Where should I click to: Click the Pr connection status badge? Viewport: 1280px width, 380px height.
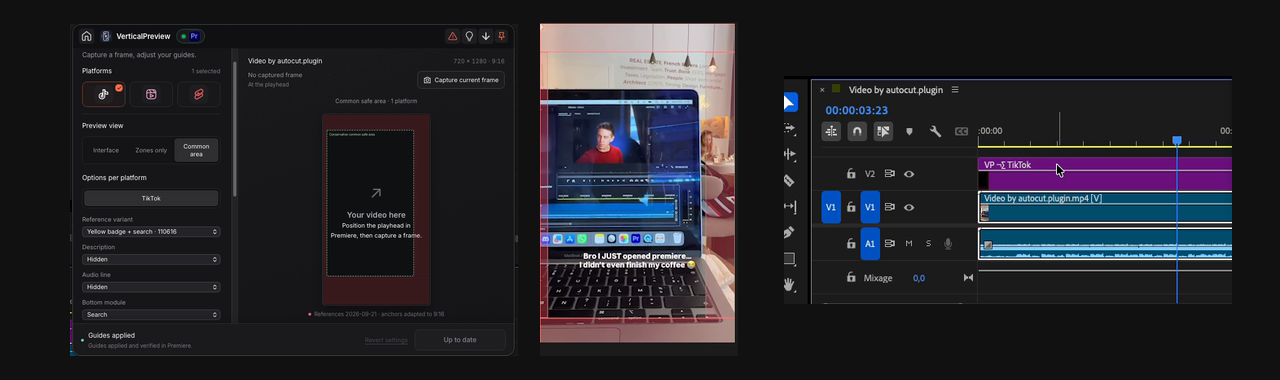pos(190,36)
